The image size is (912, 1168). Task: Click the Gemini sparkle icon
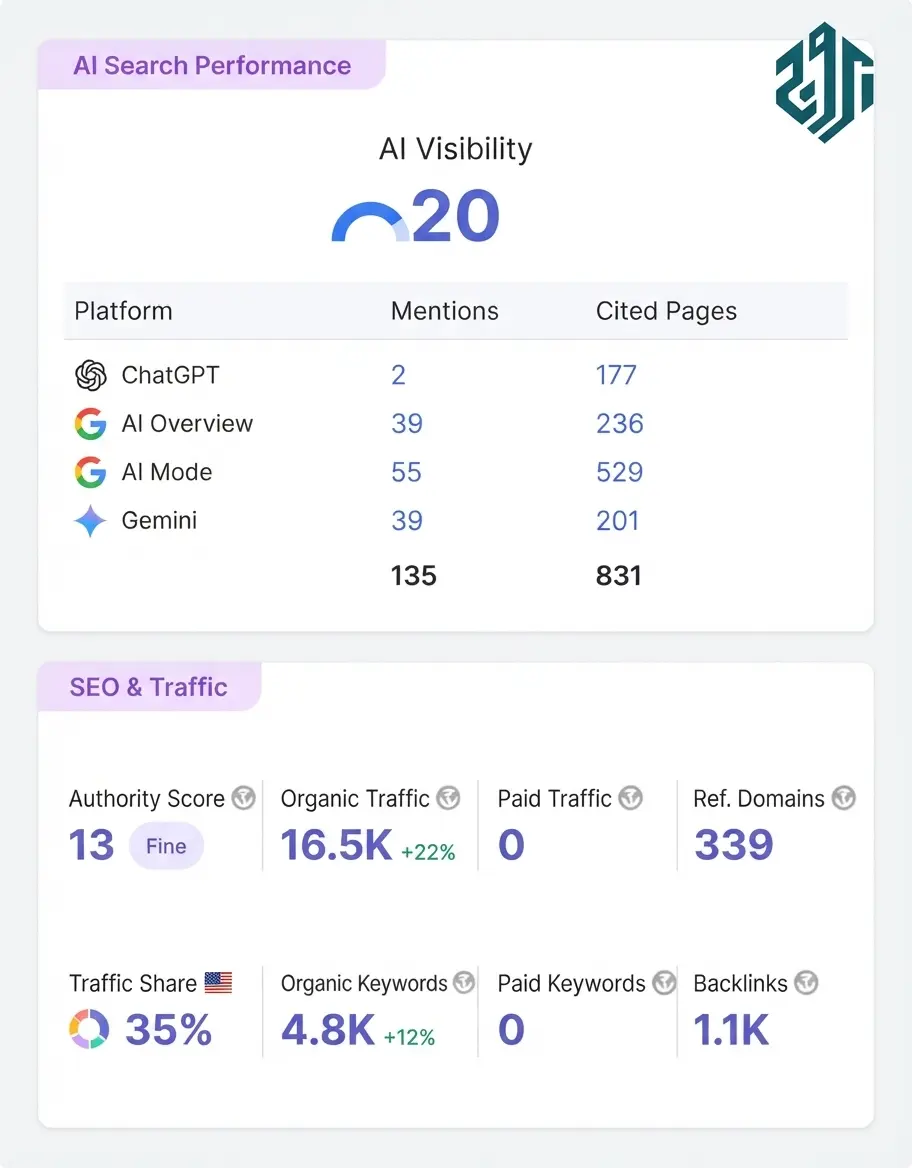click(x=90, y=521)
